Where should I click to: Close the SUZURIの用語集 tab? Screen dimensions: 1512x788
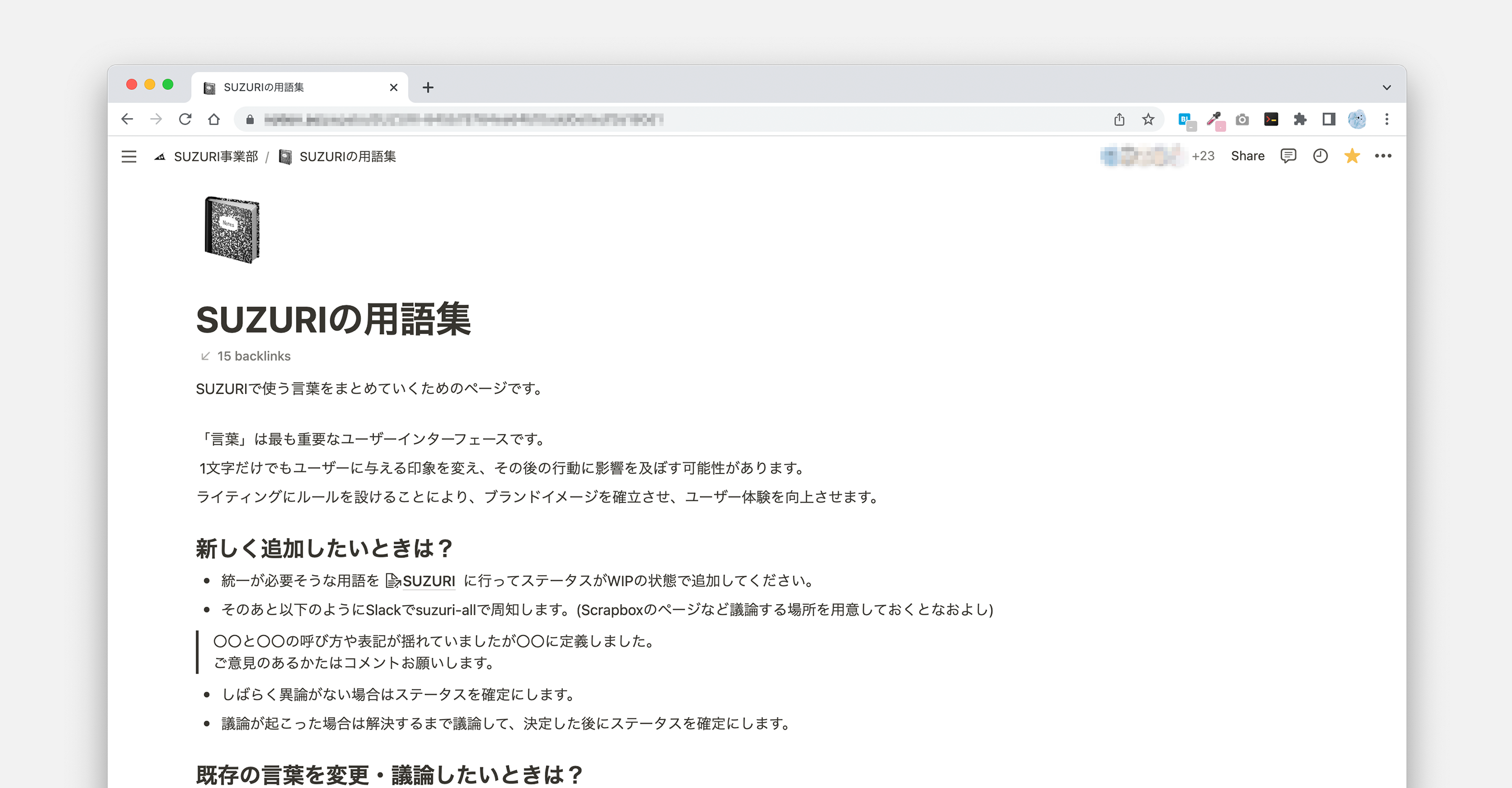[x=393, y=88]
